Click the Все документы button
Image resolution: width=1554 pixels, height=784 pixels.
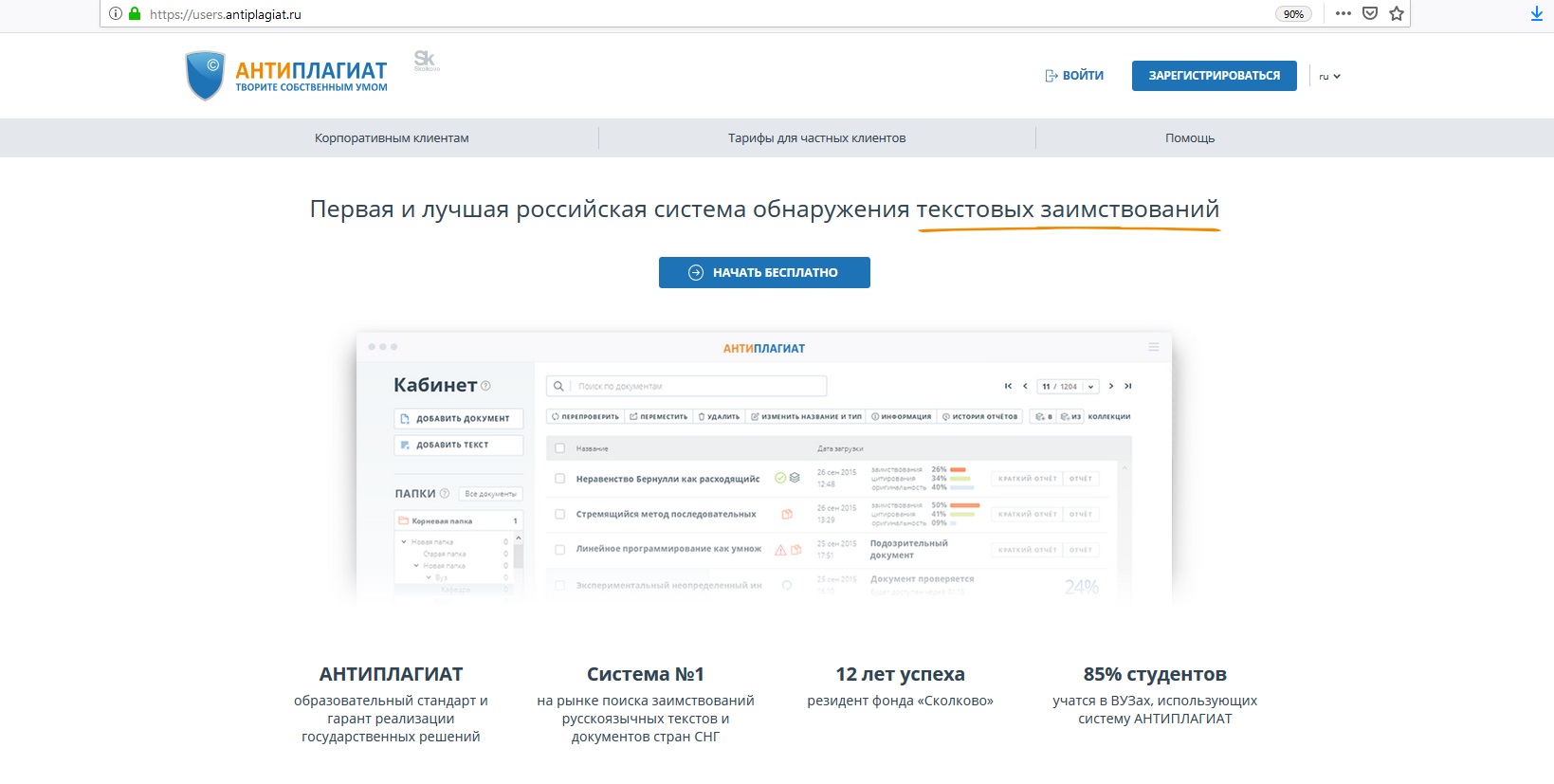pyautogui.click(x=491, y=494)
